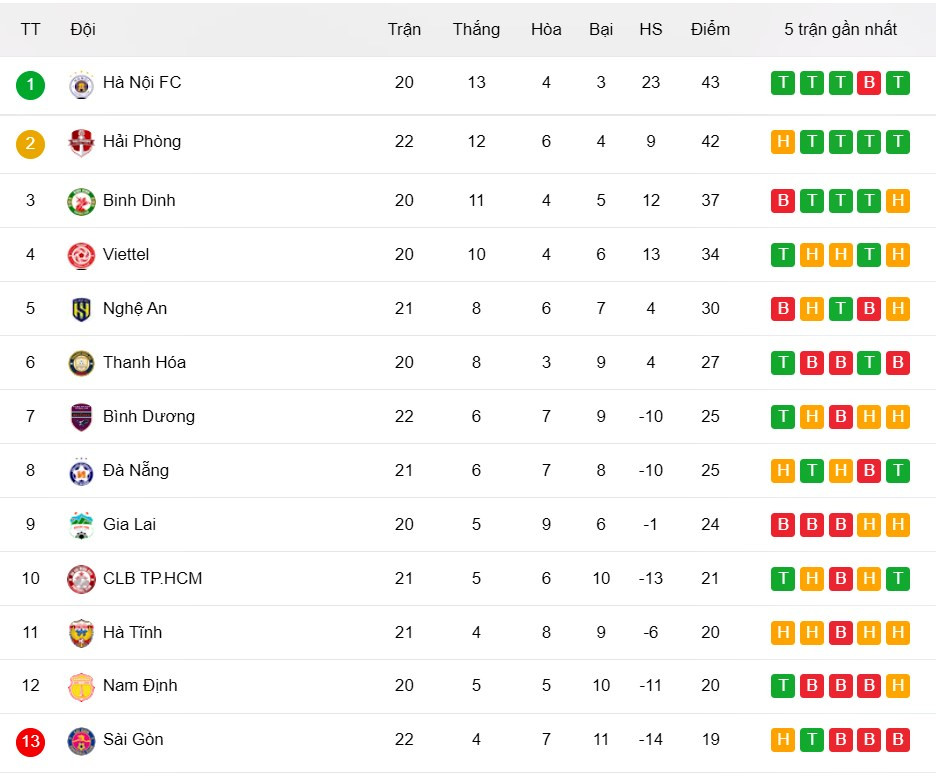Open the Hà Tĩnh team page
This screenshot has height=784, width=936.
(132, 632)
